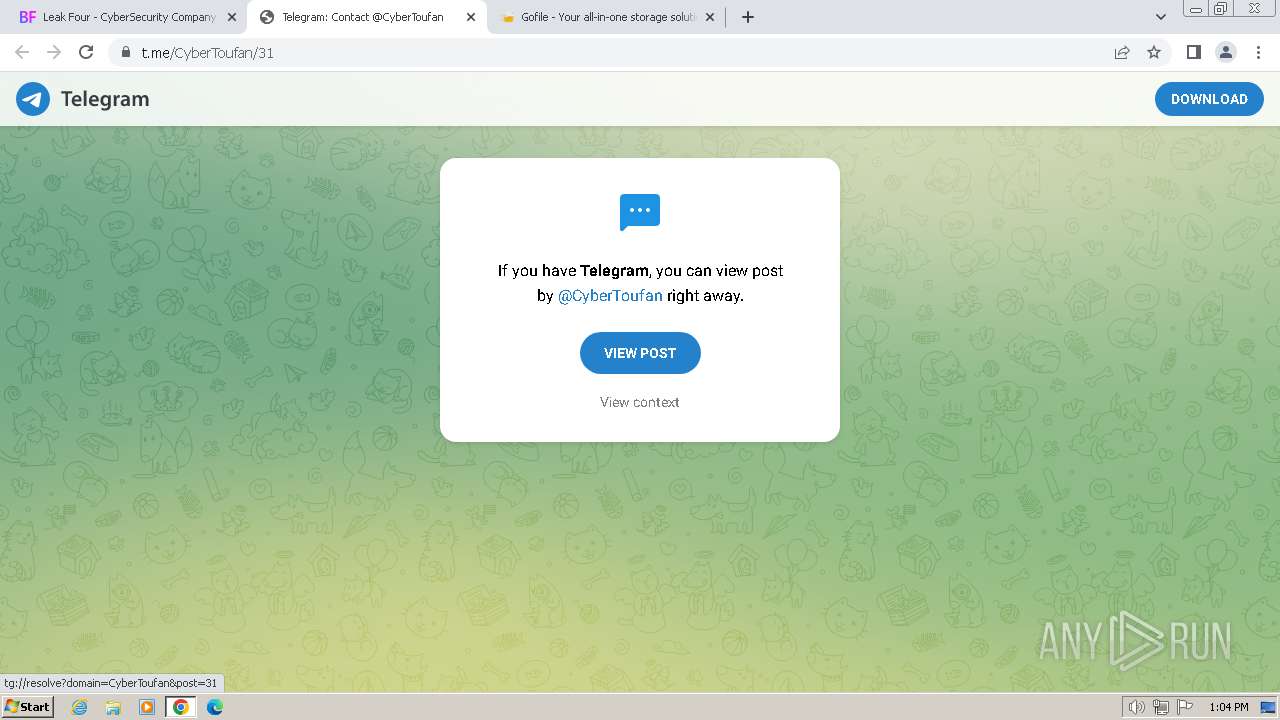This screenshot has height=720, width=1280.
Task: Open Chrome three-dot menu
Action: pyautogui.click(x=1258, y=52)
